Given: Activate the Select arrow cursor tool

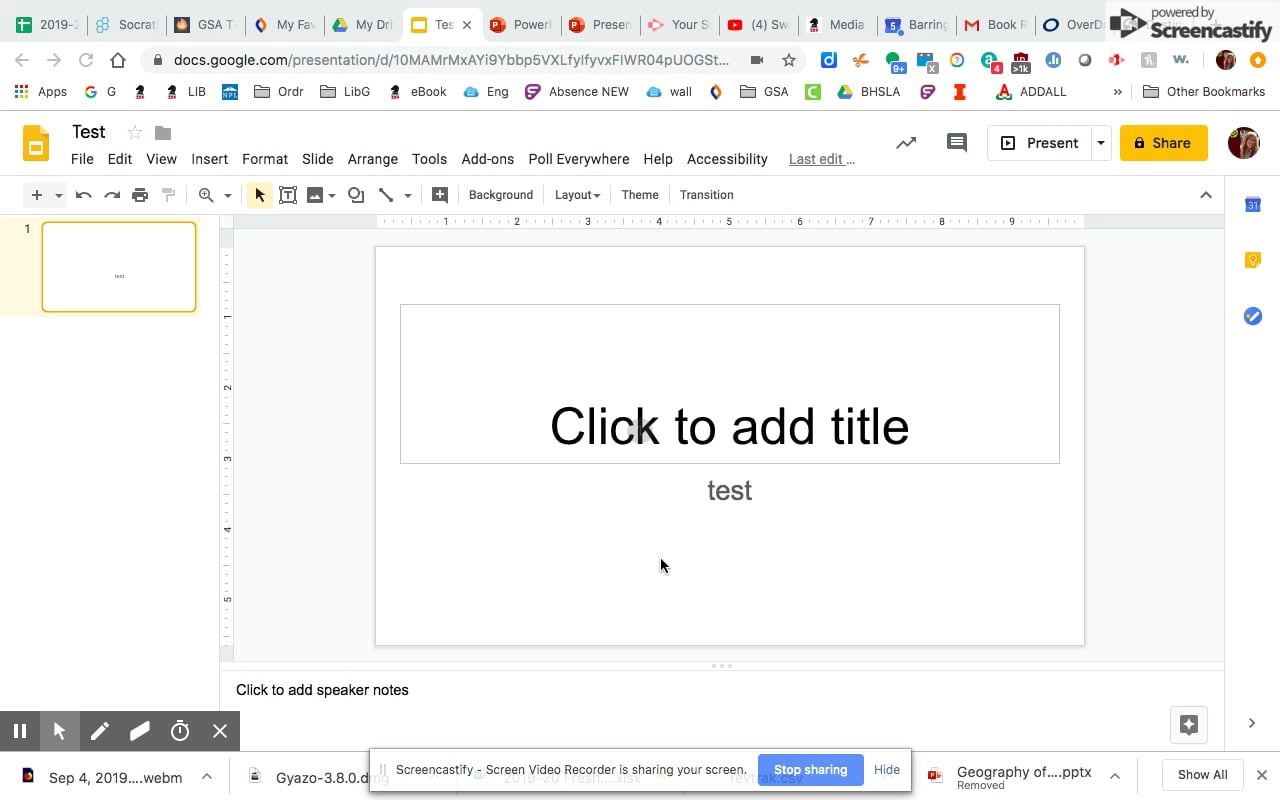Looking at the screenshot, I should [260, 195].
